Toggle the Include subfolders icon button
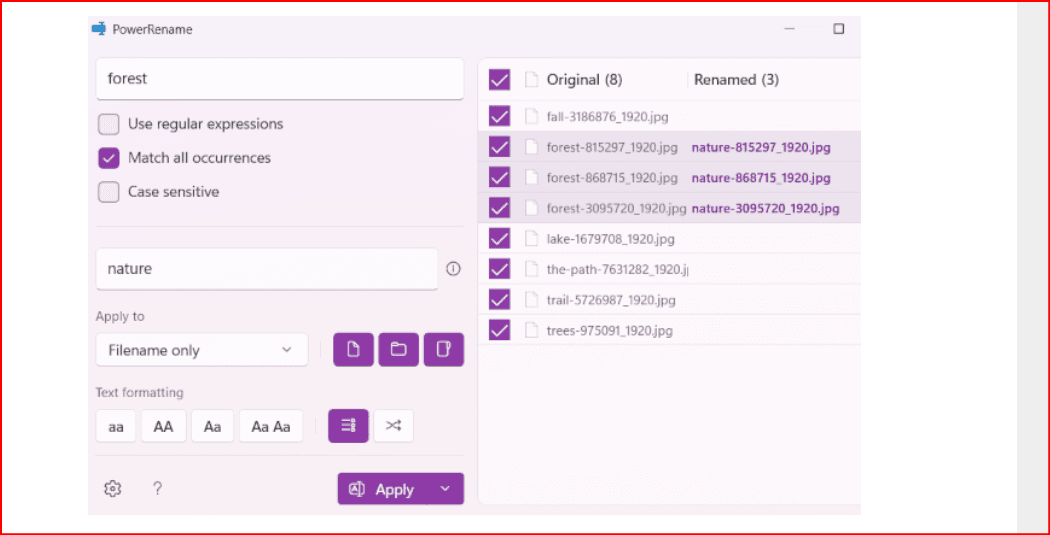 click(444, 350)
